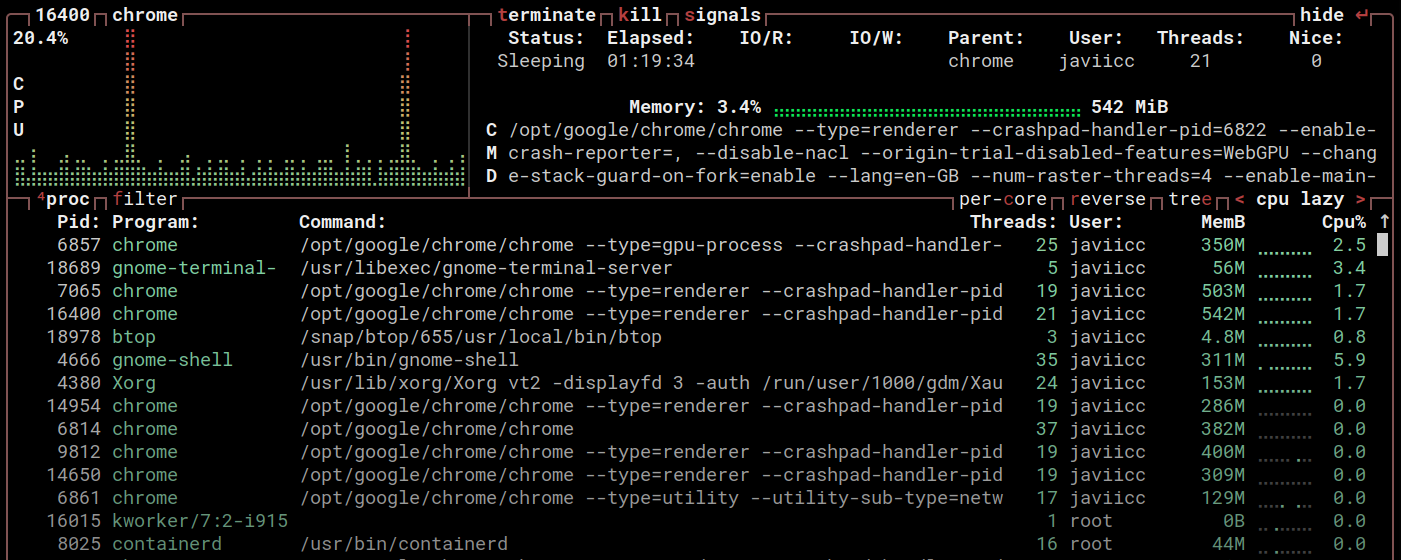Click the Sleeping status value
The height and width of the screenshot is (560, 1401).
541,61
